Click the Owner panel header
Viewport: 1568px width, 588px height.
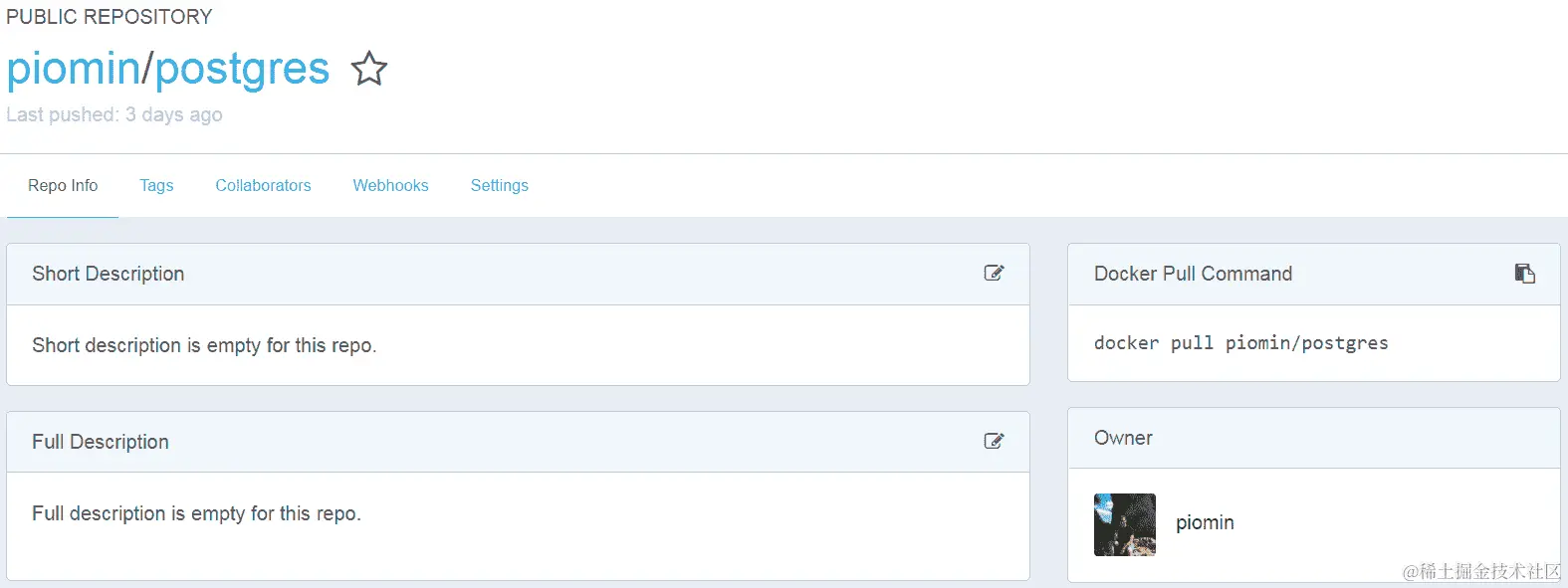click(x=1123, y=438)
